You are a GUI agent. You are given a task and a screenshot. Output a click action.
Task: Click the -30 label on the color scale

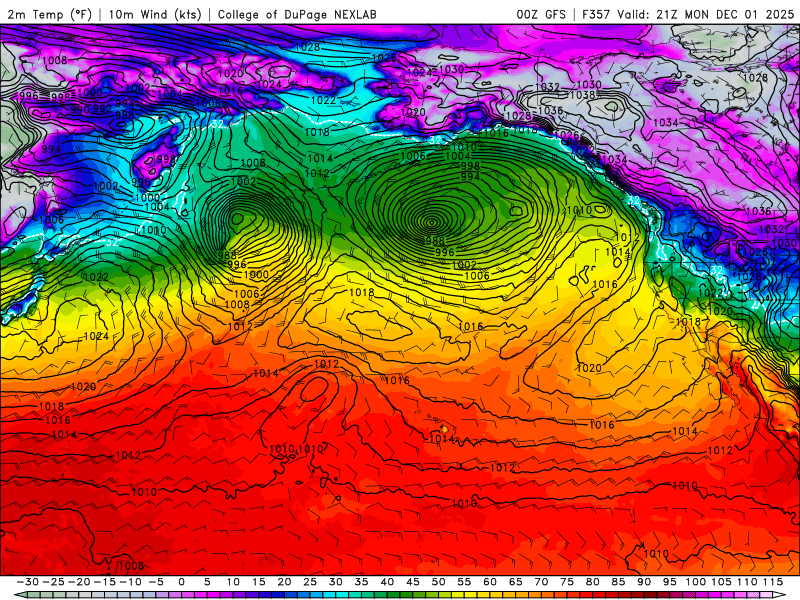click(28, 582)
